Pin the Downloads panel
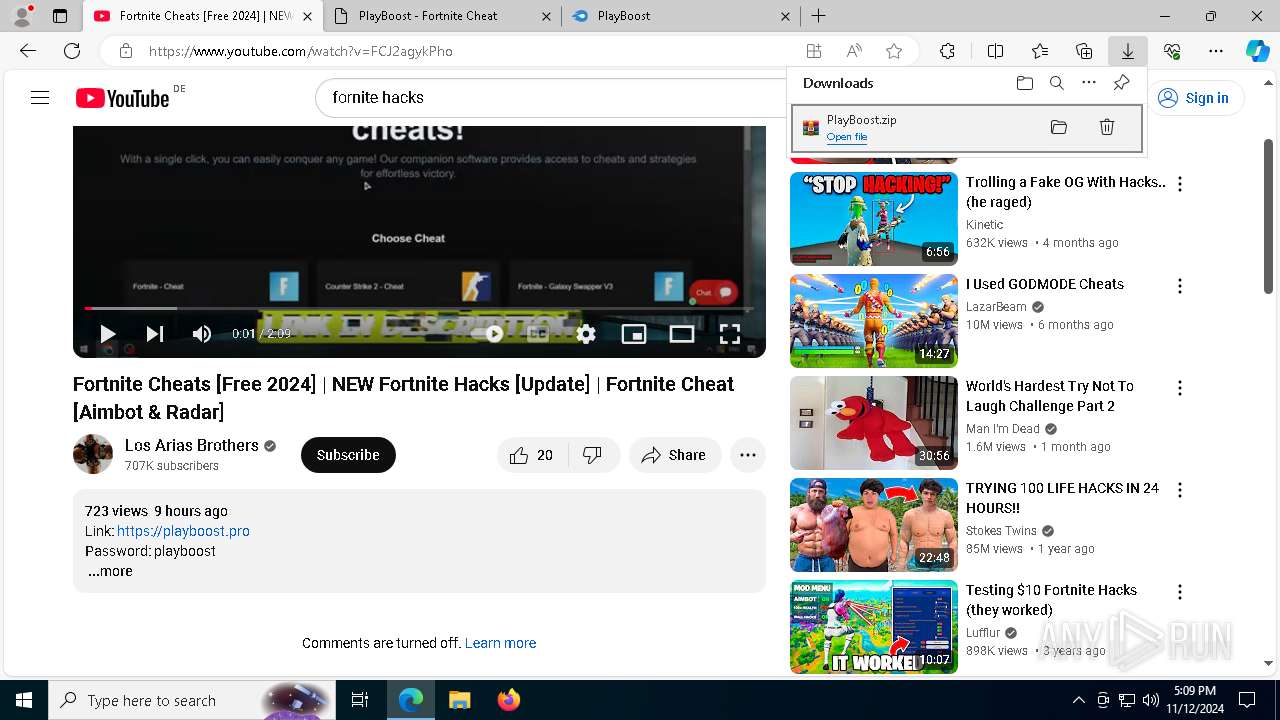The image size is (1280, 720). [x=1121, y=83]
